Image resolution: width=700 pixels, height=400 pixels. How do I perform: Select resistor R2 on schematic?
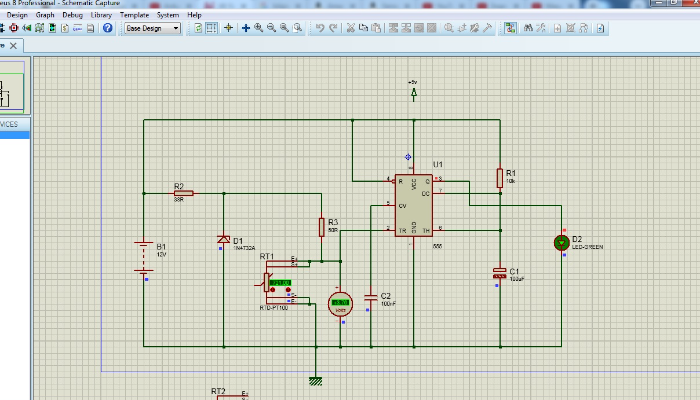point(183,193)
